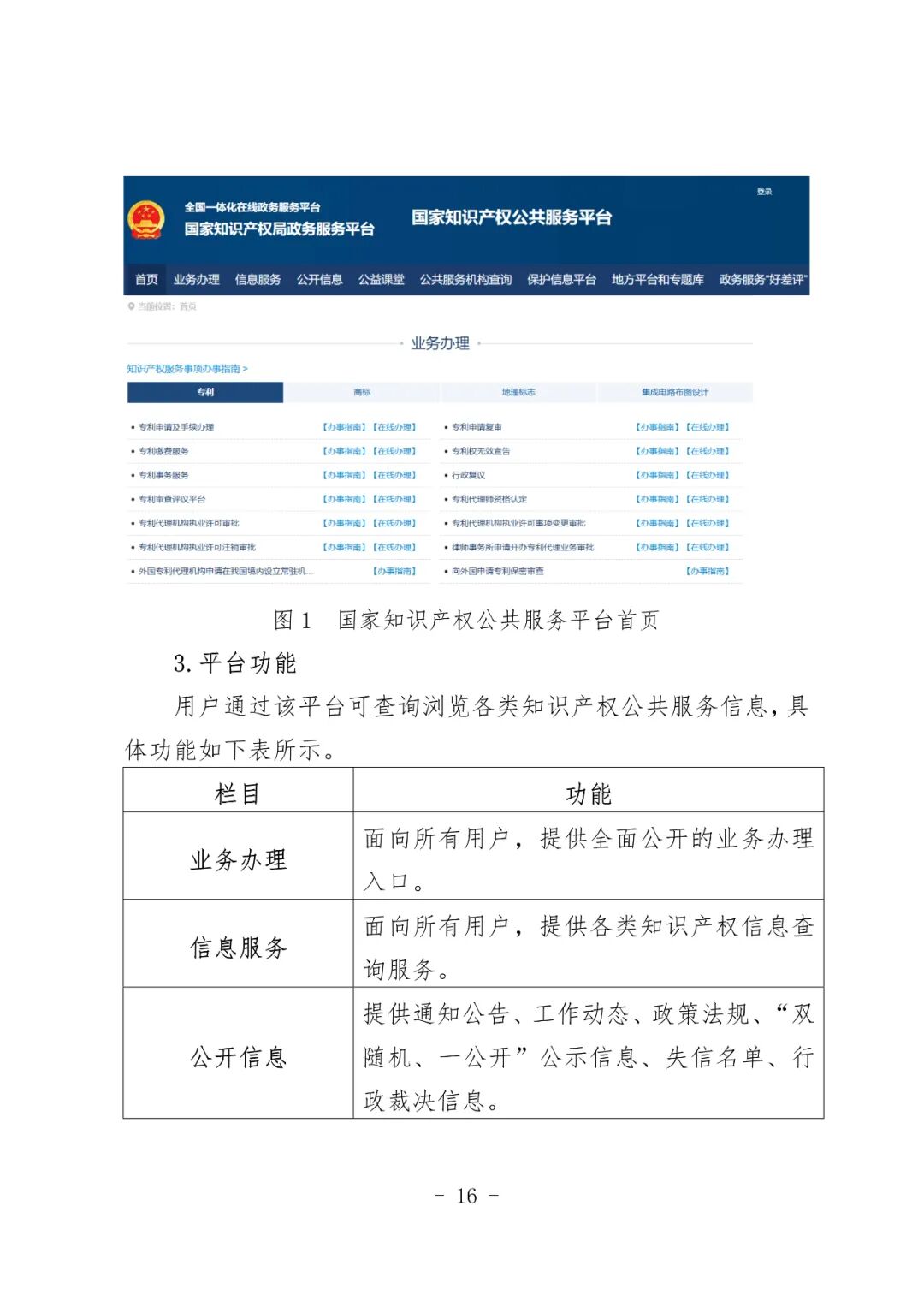Viewport: 924px width, 1307px height.
Task: Open the 公益课堂 navigation menu
Action: [382, 279]
